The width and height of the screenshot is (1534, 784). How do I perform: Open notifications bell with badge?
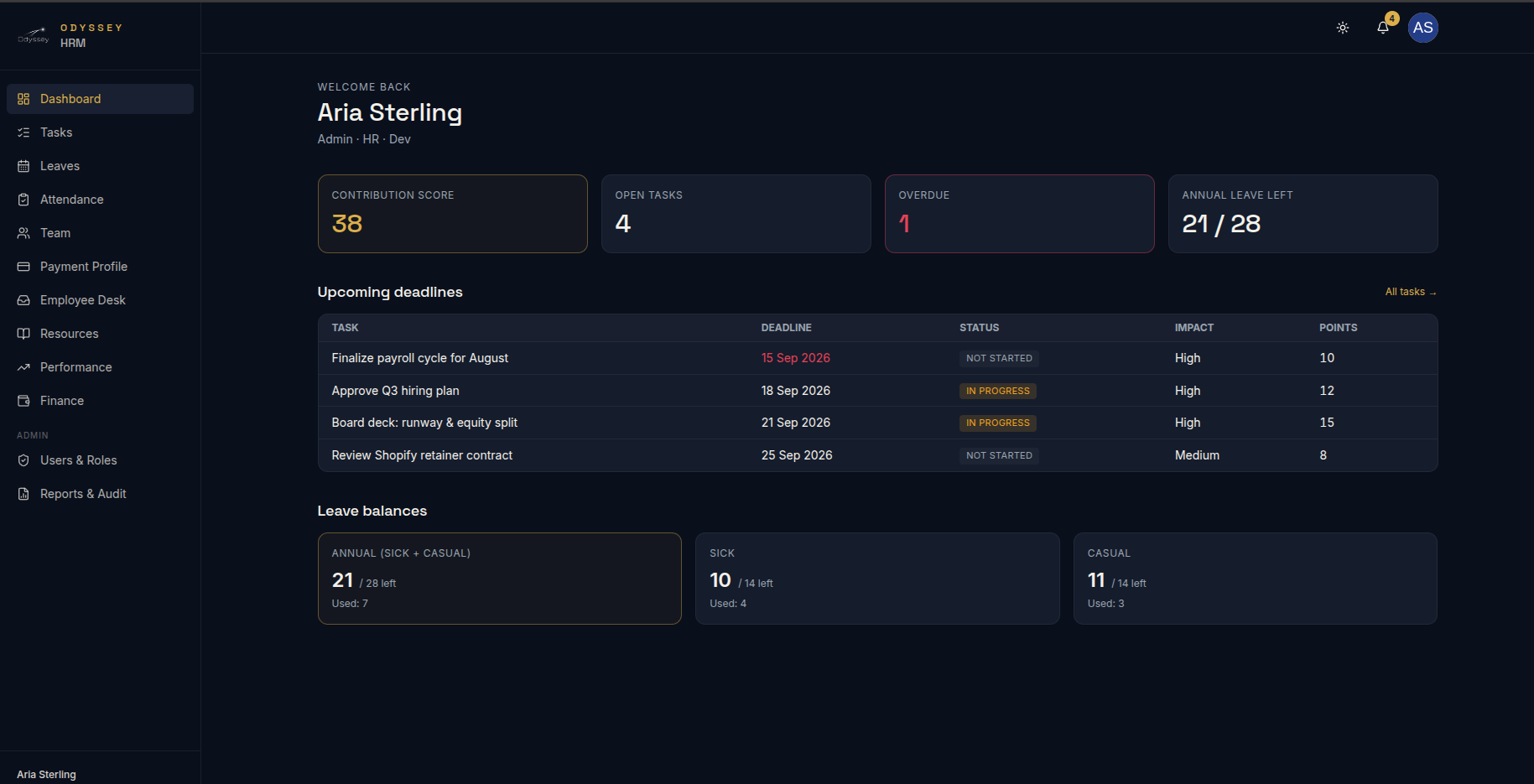click(1385, 26)
